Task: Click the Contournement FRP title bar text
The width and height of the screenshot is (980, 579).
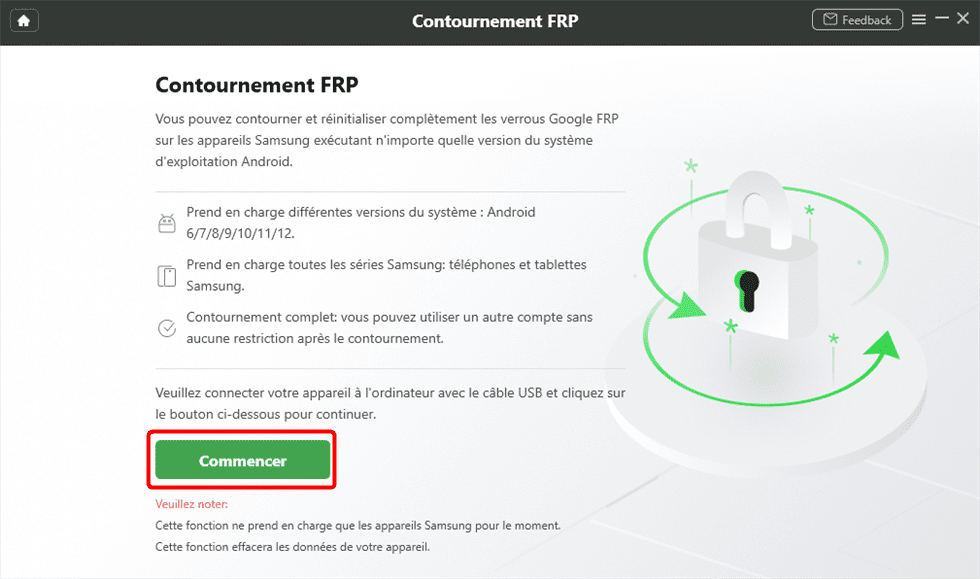Action: [x=495, y=21]
